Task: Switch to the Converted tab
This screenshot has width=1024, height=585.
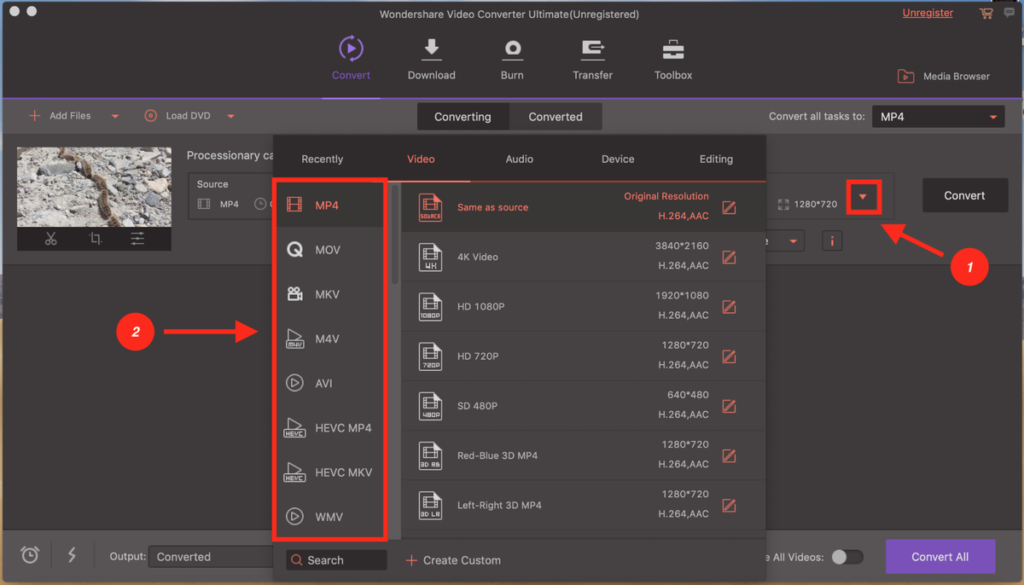Action: point(556,116)
